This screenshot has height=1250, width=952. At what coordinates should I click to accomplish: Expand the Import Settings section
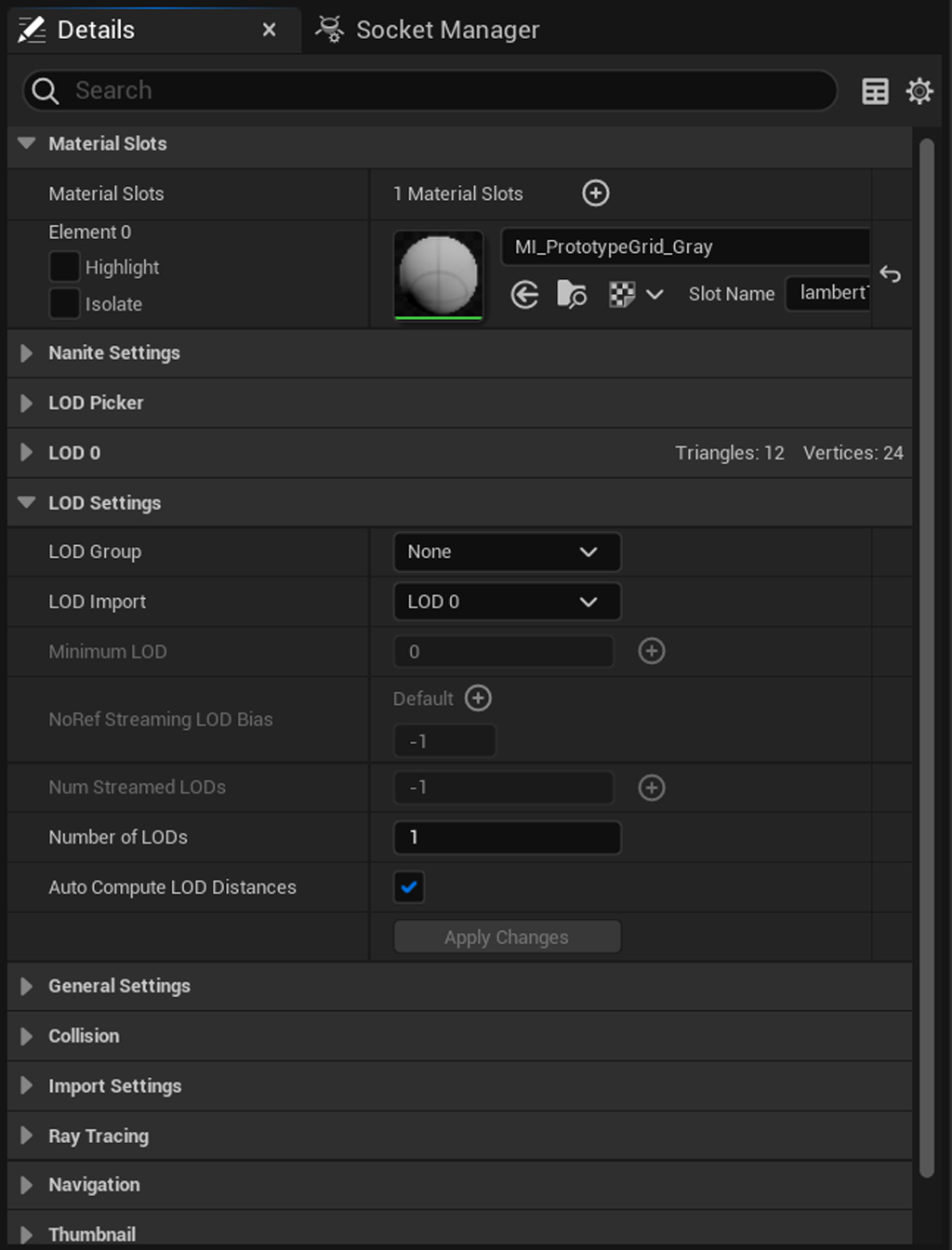tap(26, 1086)
